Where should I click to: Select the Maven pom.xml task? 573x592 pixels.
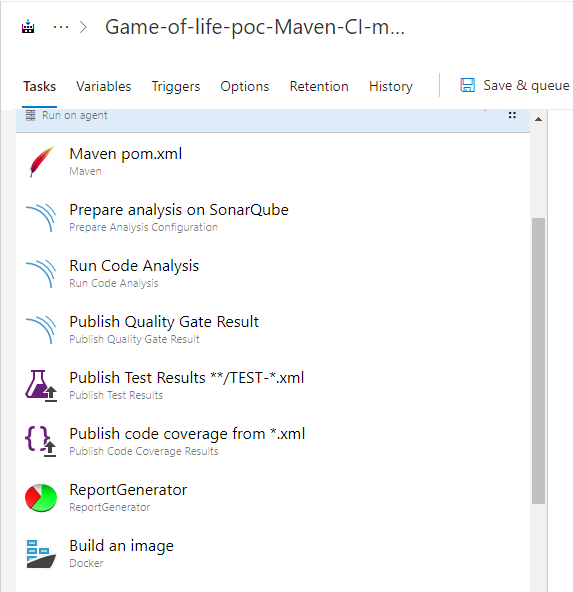[x=273, y=162]
